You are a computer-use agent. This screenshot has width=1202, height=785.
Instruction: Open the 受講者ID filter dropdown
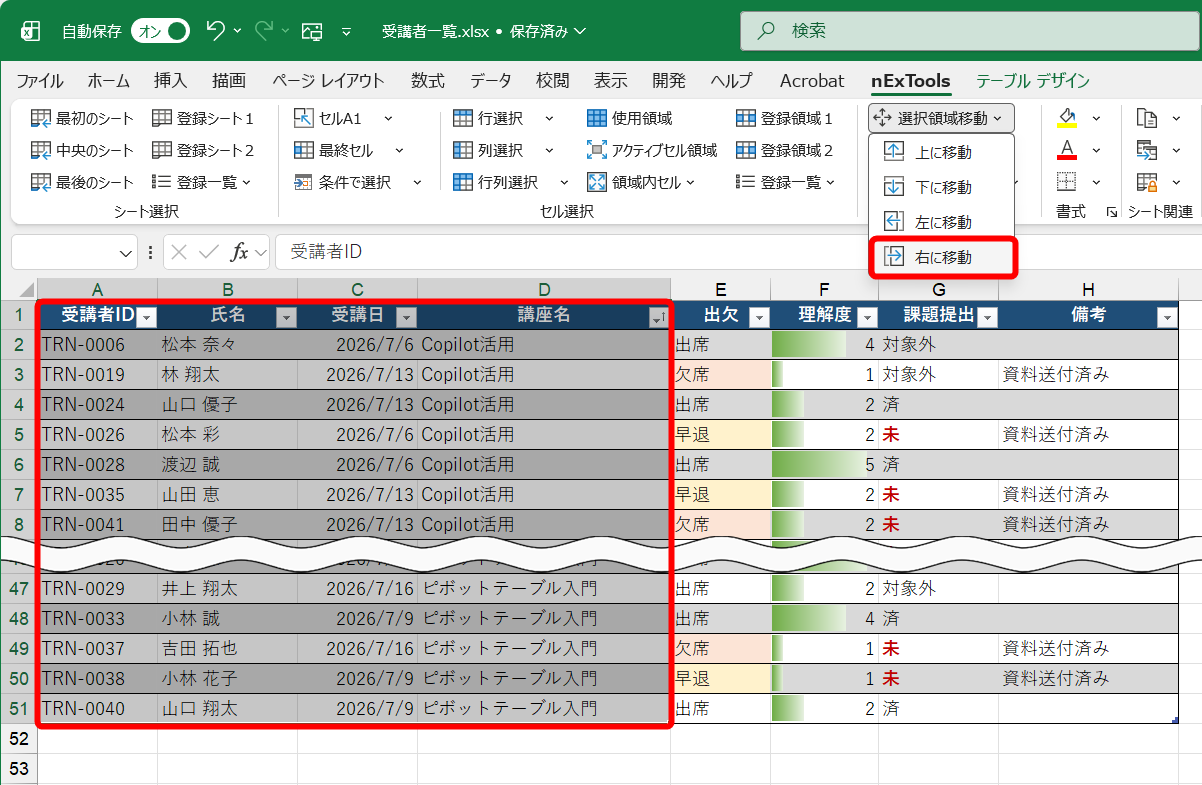click(146, 317)
